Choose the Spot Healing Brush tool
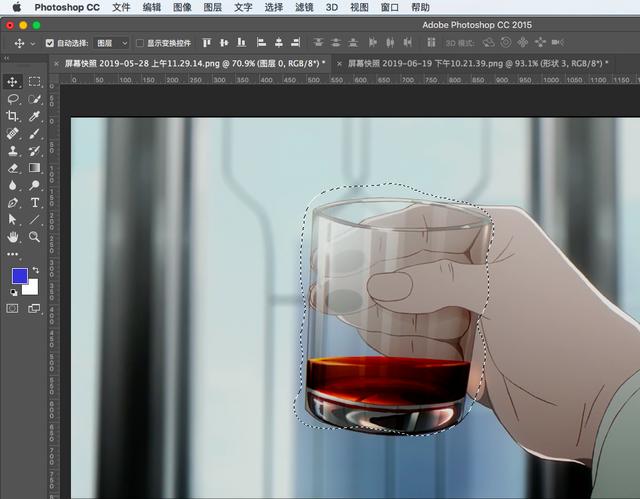The width and height of the screenshot is (640, 499). tap(12, 133)
